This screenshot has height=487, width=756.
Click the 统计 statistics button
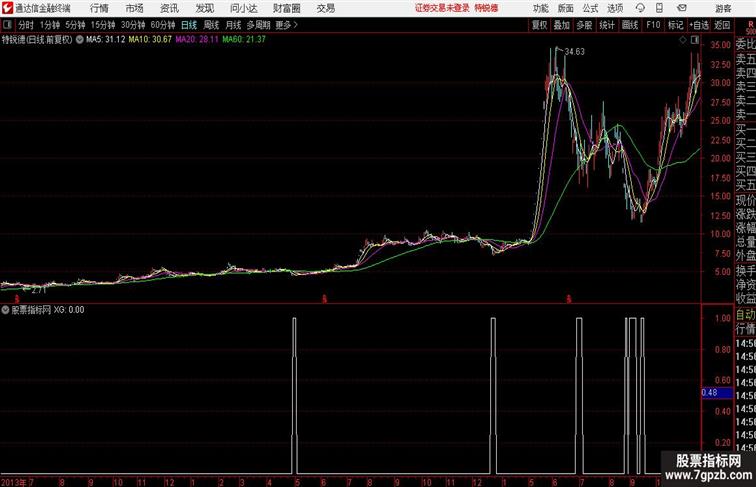(x=607, y=25)
